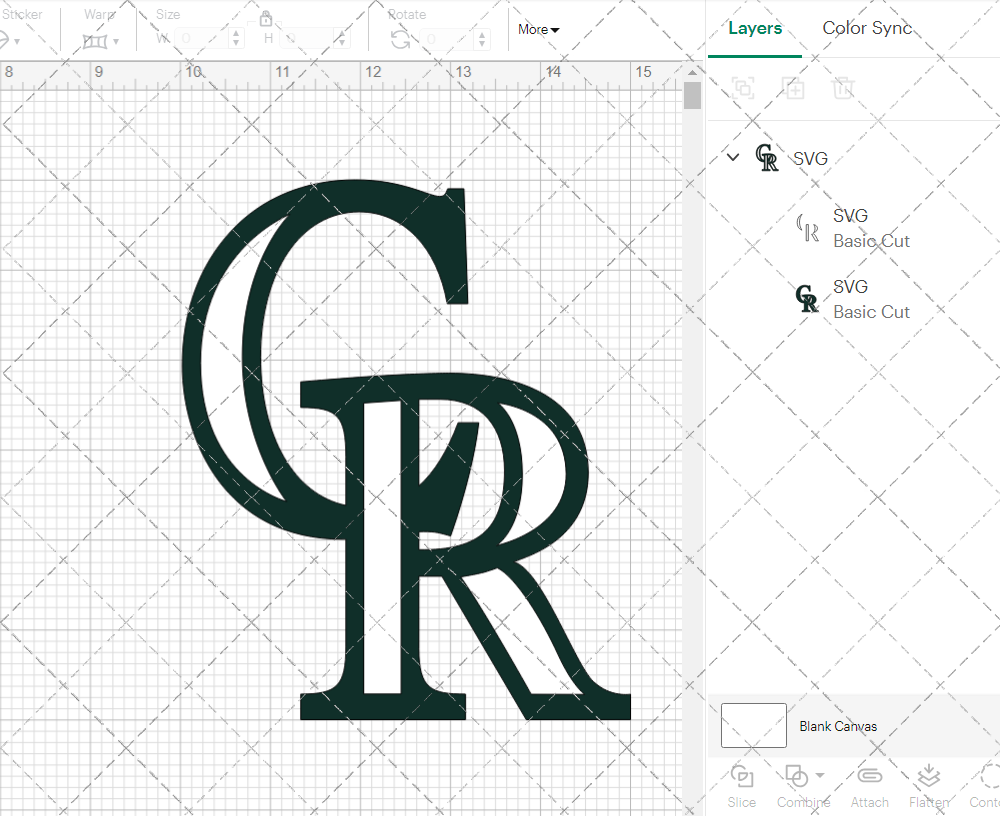The width and height of the screenshot is (1000, 816).
Task: Click the Blank Canvas color swatch
Action: coord(753,725)
